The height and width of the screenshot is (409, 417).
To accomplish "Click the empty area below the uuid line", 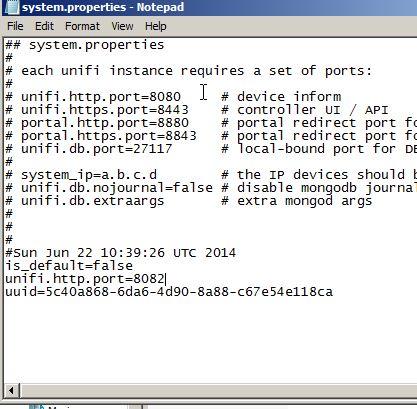I will click(210, 340).
